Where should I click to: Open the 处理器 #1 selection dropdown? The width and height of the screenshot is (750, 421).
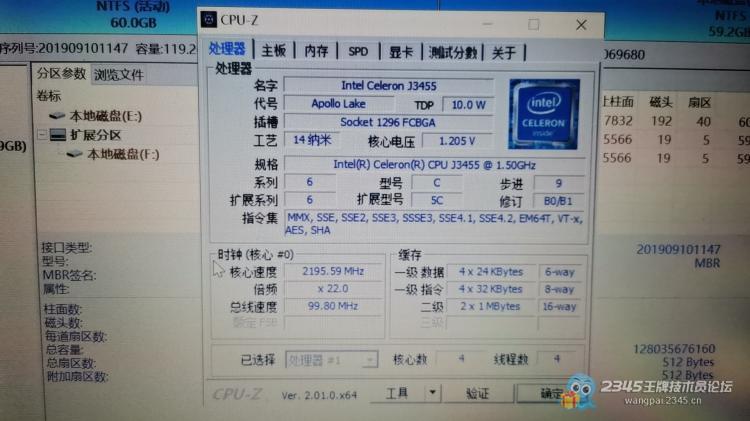(x=331, y=360)
